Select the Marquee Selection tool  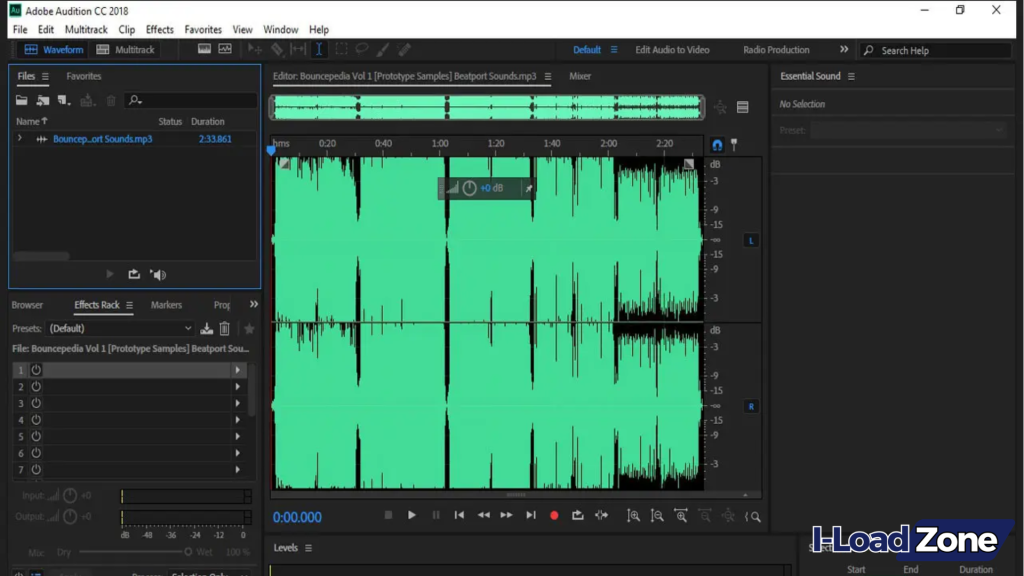(341, 48)
